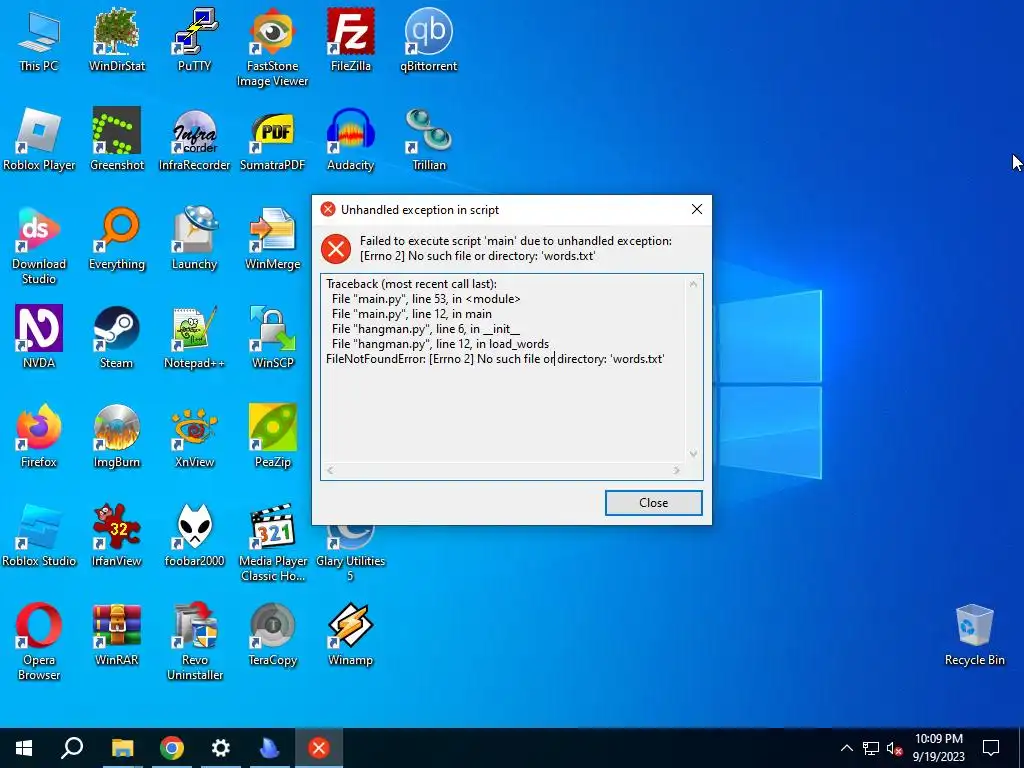Screen dimensions: 1024x768
Task: Select Download Studio desktop icon
Action: point(39,246)
